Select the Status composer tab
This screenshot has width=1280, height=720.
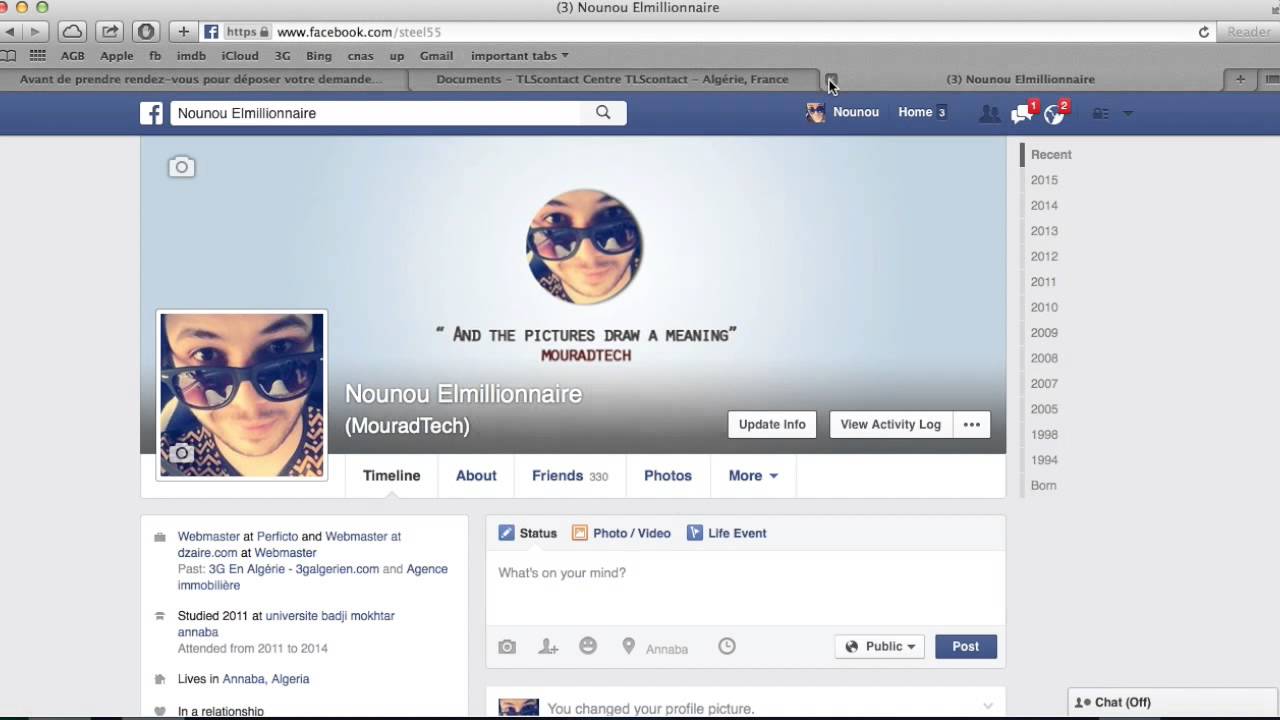click(528, 533)
